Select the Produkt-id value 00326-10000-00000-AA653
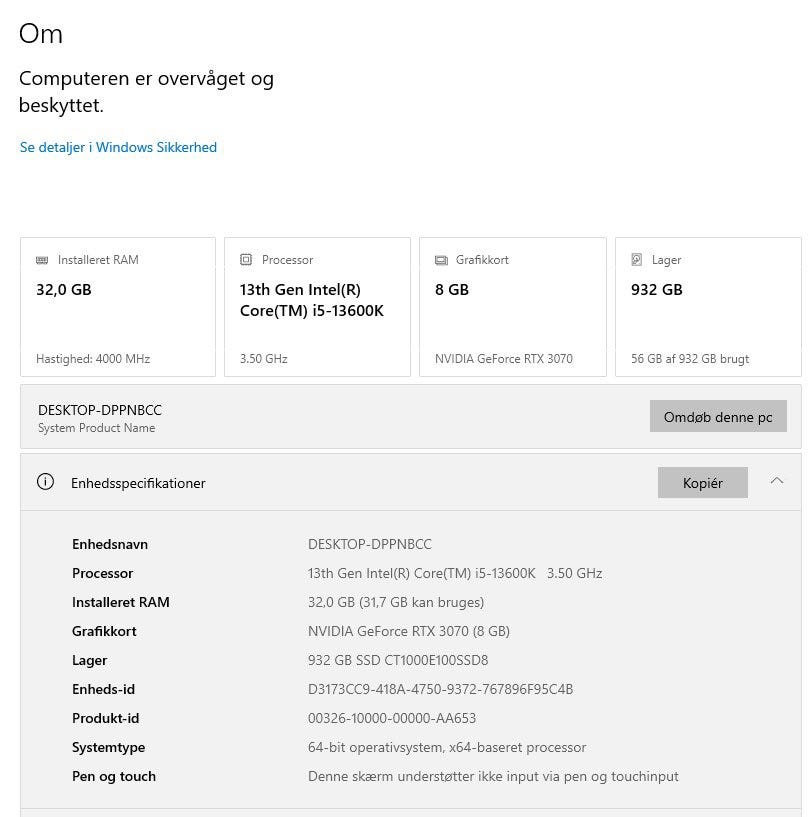 pyautogui.click(x=392, y=718)
